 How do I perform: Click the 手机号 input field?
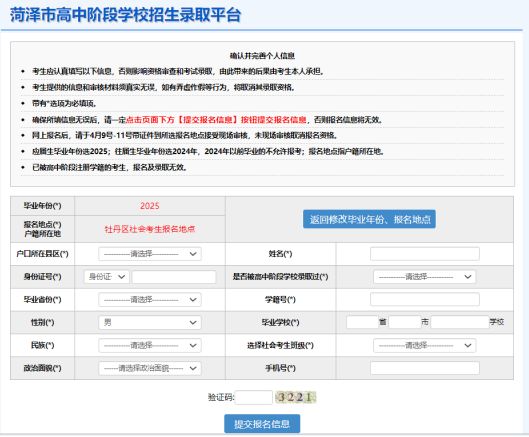(x=425, y=368)
